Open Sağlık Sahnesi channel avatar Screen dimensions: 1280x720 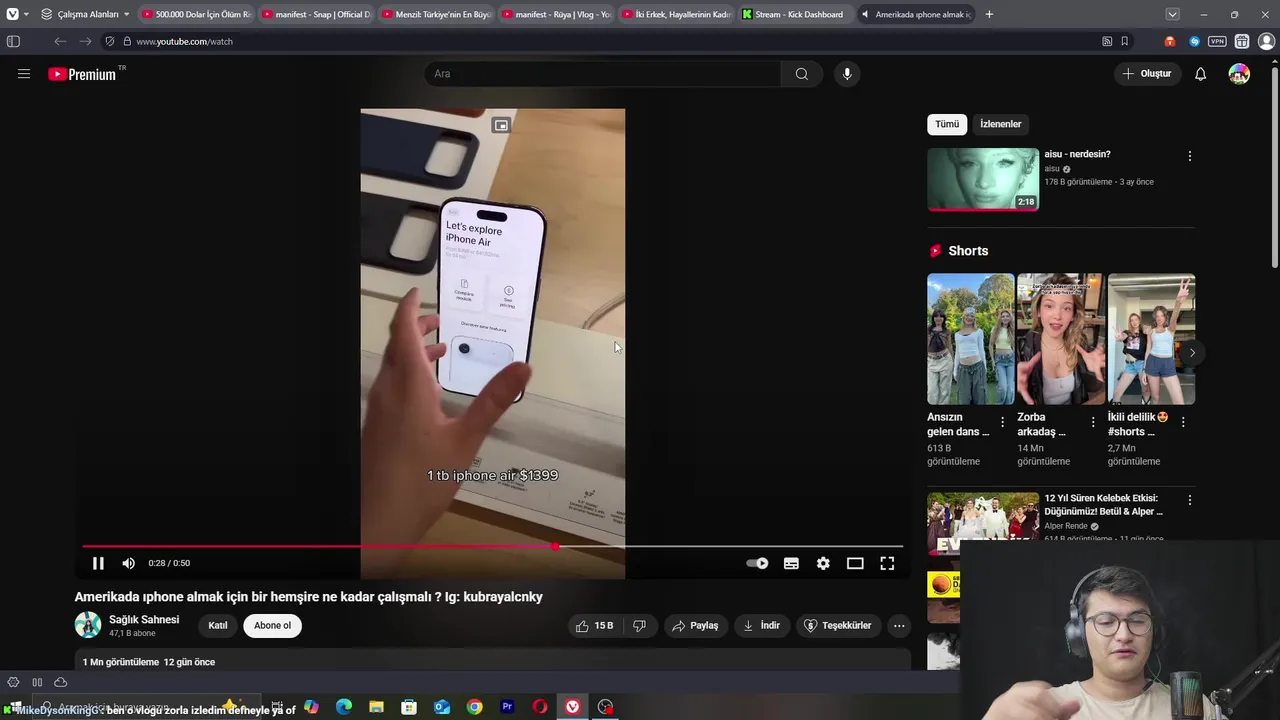(88, 625)
